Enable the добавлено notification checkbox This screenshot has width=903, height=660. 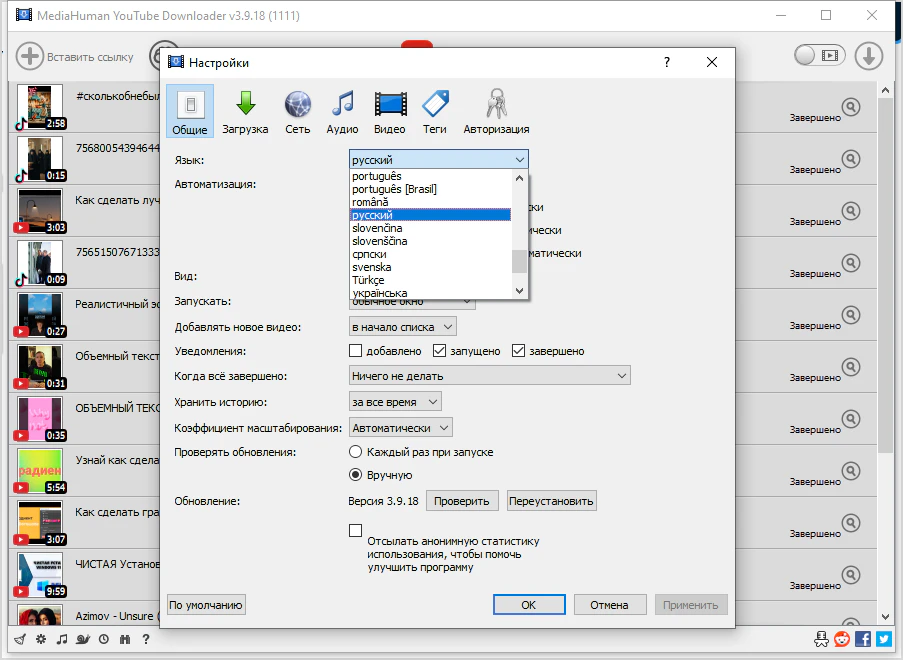pyautogui.click(x=355, y=351)
